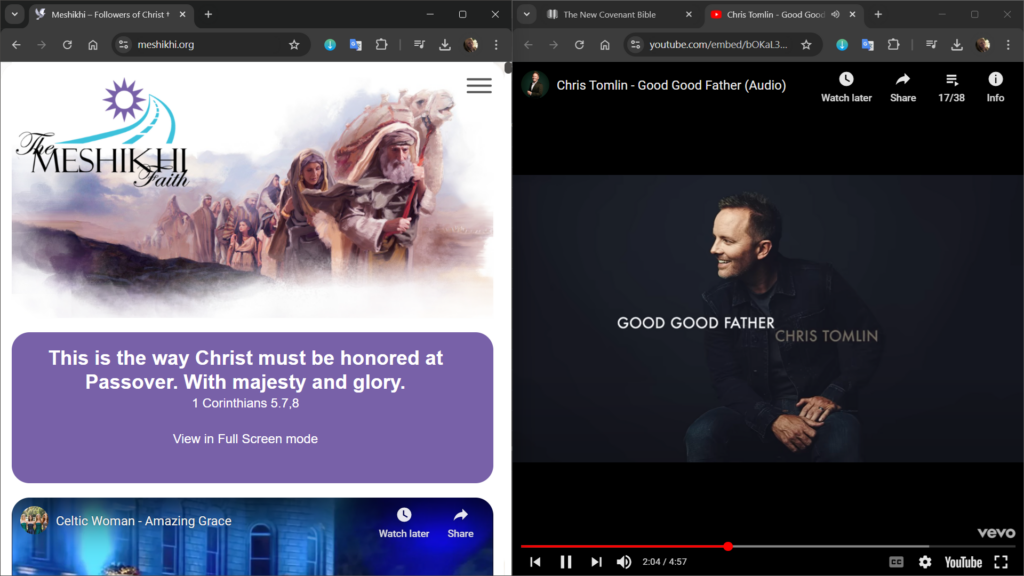Share the Celtic Woman video

pos(460,523)
